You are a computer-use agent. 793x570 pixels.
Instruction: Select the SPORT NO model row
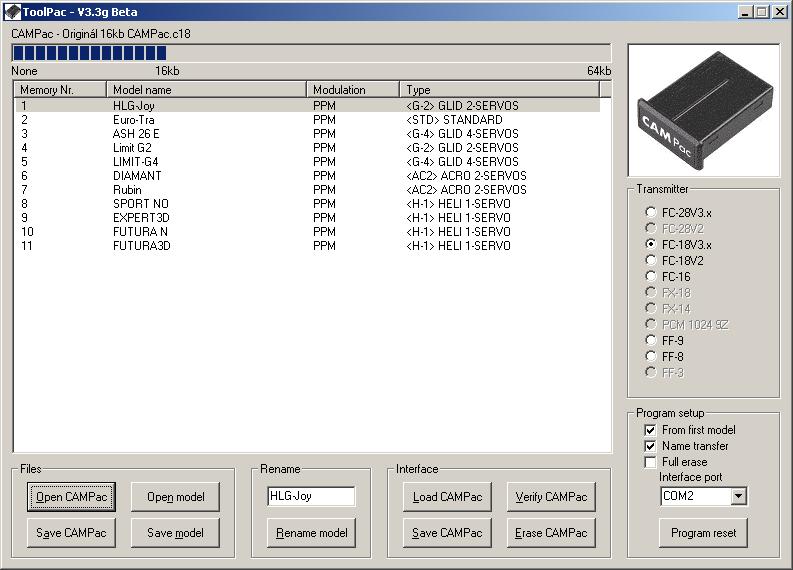307,203
